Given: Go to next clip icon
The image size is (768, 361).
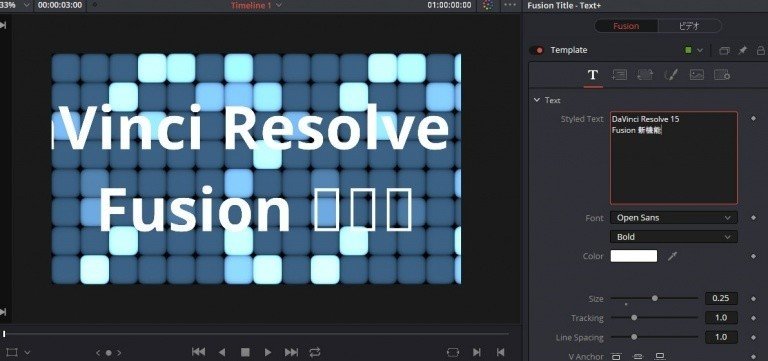Looking at the screenshot, I should pos(477,352).
